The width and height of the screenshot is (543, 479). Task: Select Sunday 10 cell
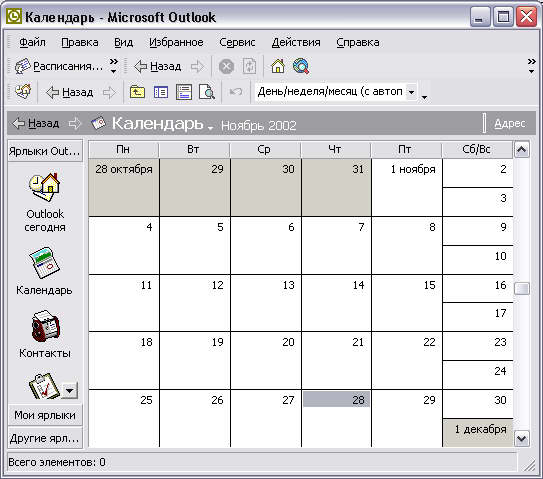[x=478, y=260]
